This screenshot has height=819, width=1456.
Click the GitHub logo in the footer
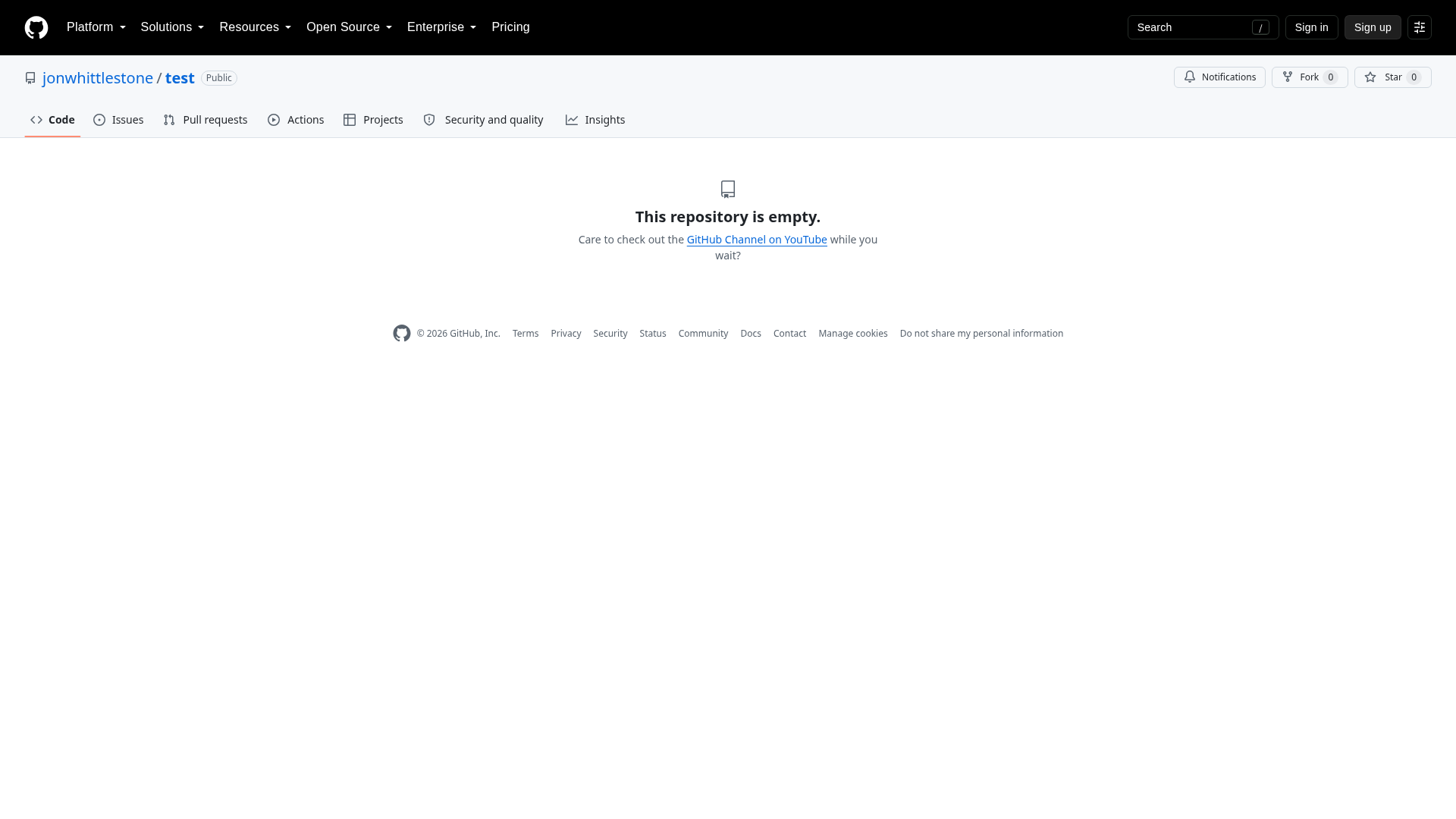[402, 334]
